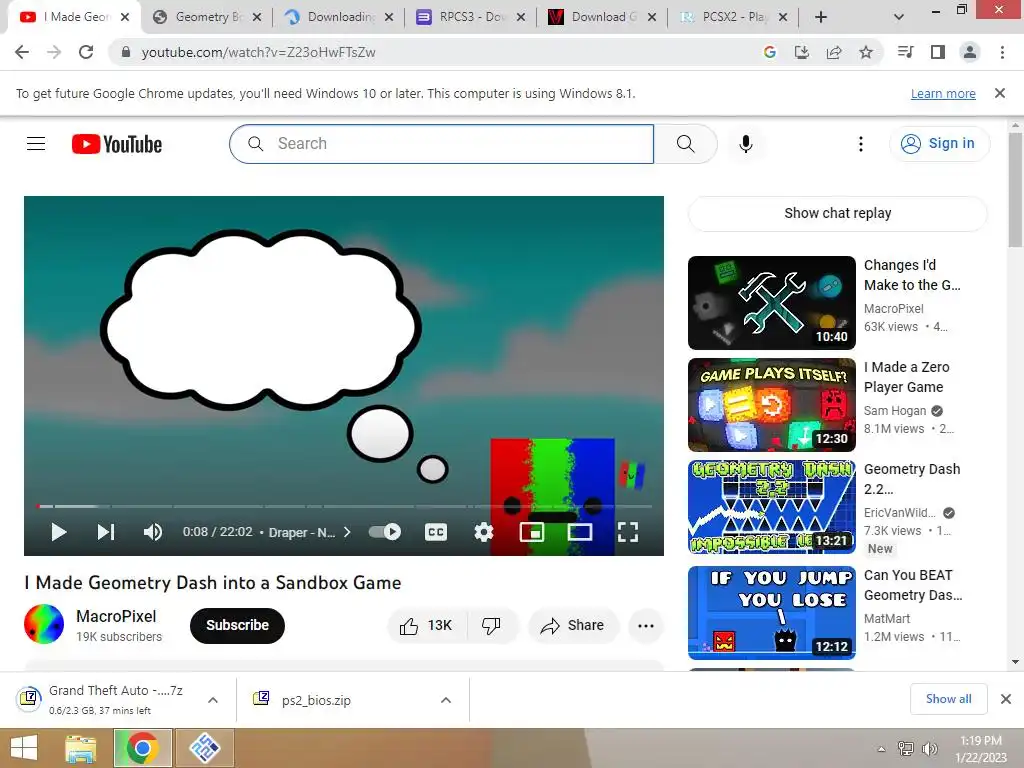
Task: Toggle Chrome side panel
Action: coord(938,52)
